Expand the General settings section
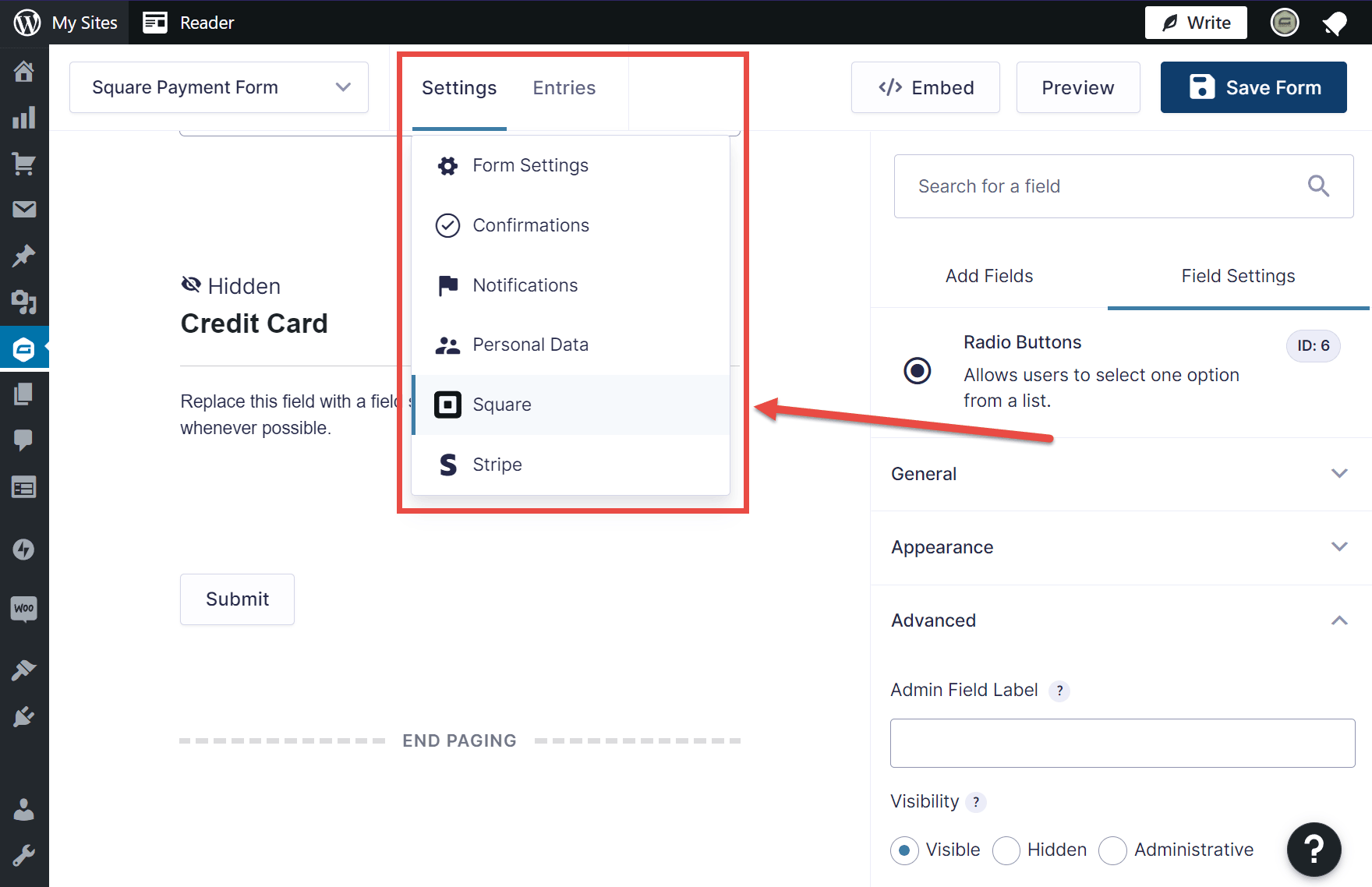Screen dimensions: 1372x887 click(1121, 474)
